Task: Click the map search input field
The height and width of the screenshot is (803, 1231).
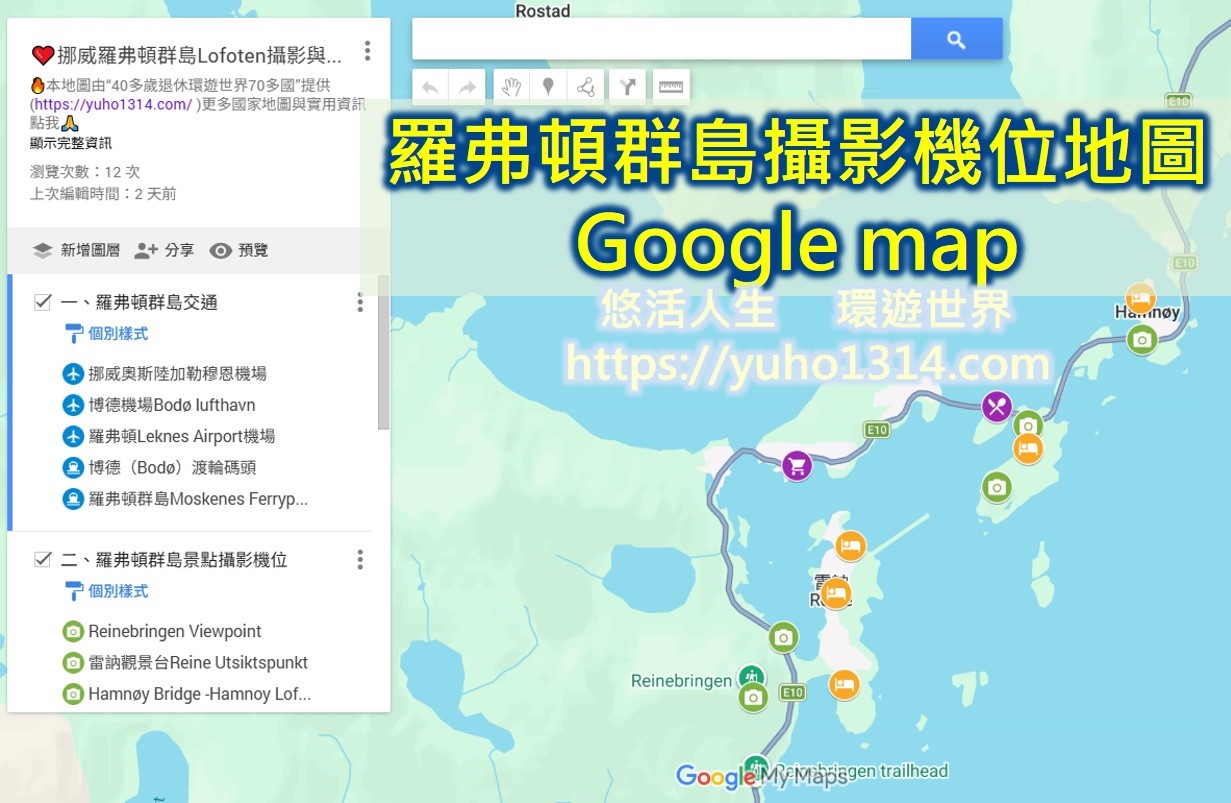Action: [660, 40]
